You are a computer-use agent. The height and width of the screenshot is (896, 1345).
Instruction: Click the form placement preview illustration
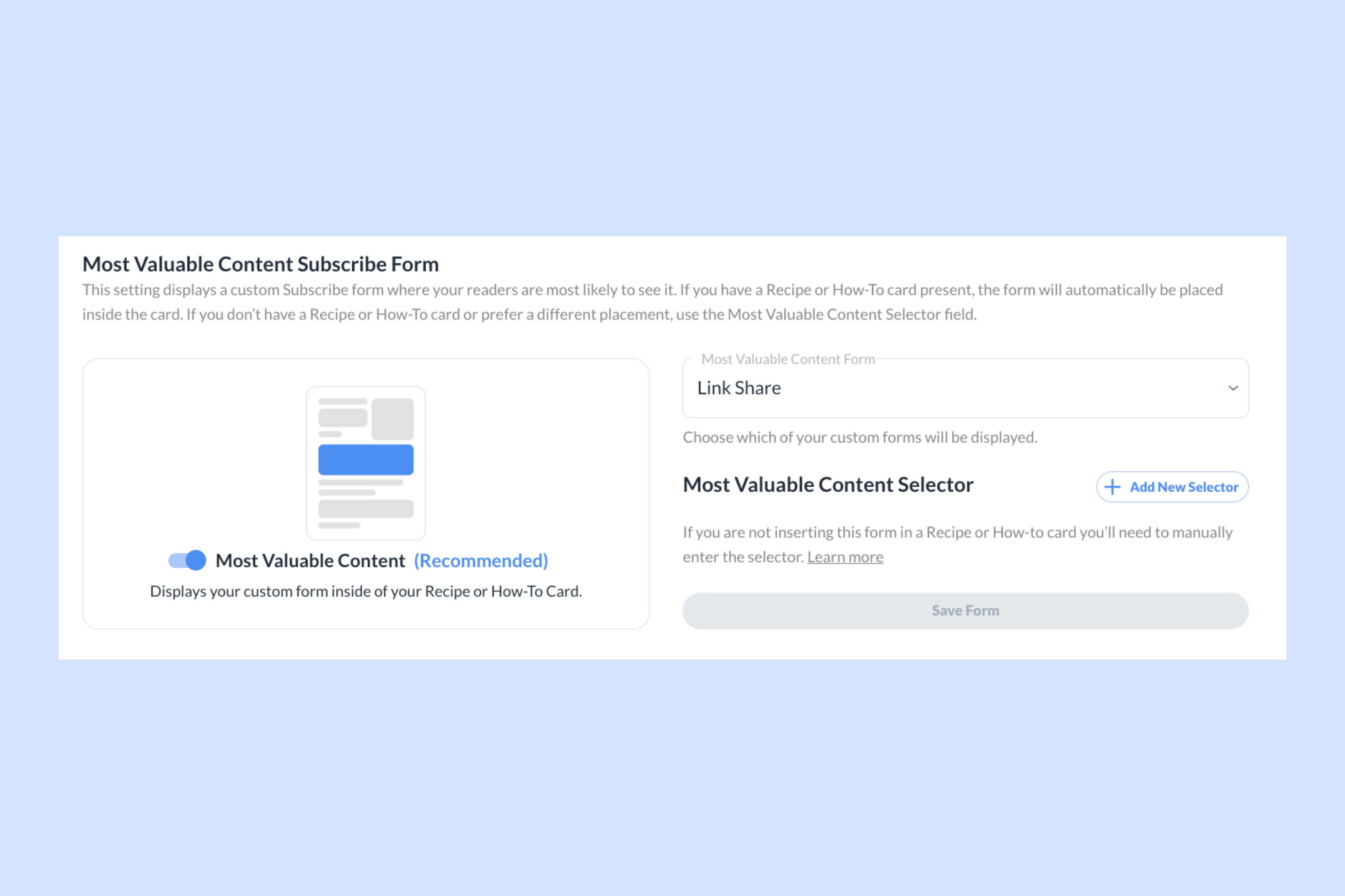coord(366,463)
